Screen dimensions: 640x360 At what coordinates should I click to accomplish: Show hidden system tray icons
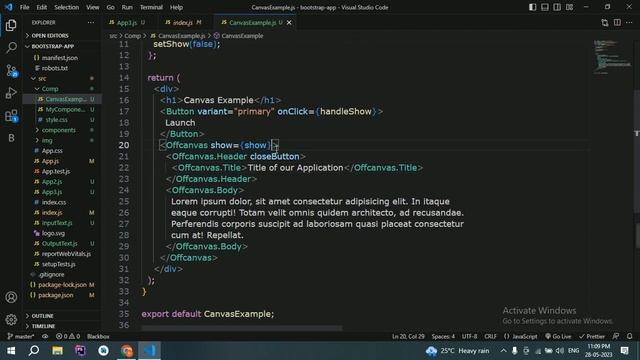503,351
